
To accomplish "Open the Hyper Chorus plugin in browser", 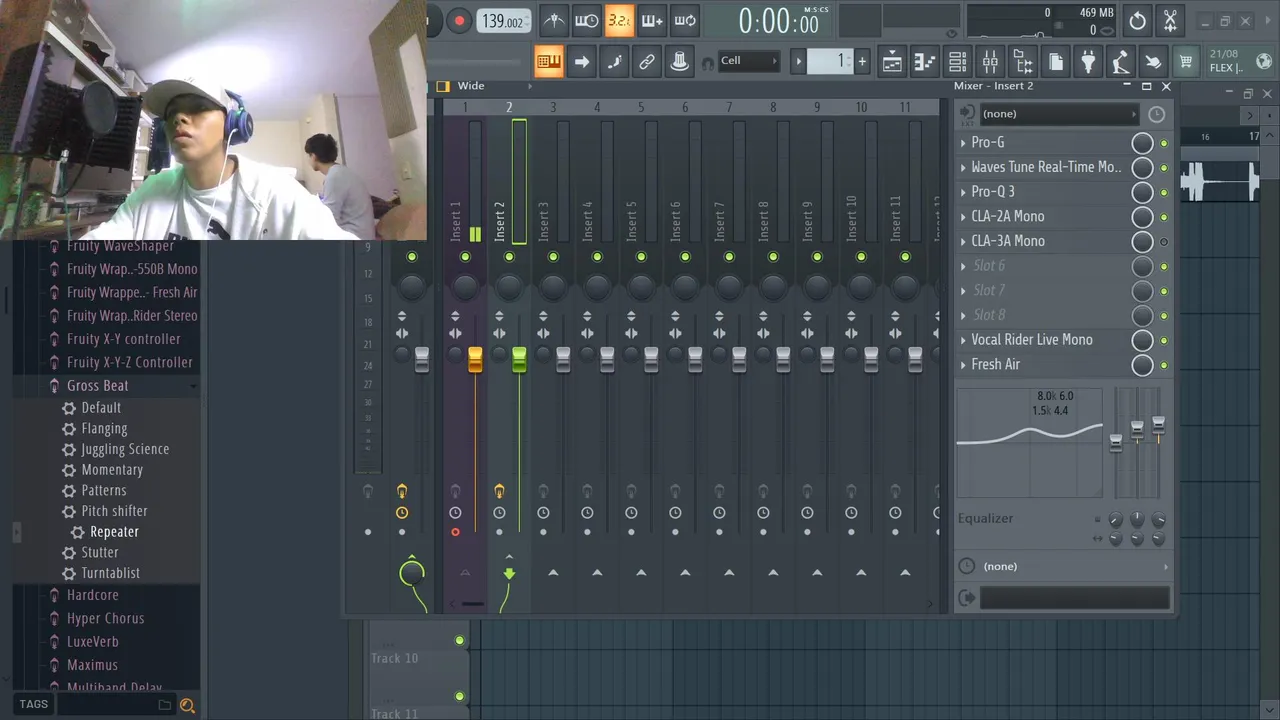I will tap(105, 619).
